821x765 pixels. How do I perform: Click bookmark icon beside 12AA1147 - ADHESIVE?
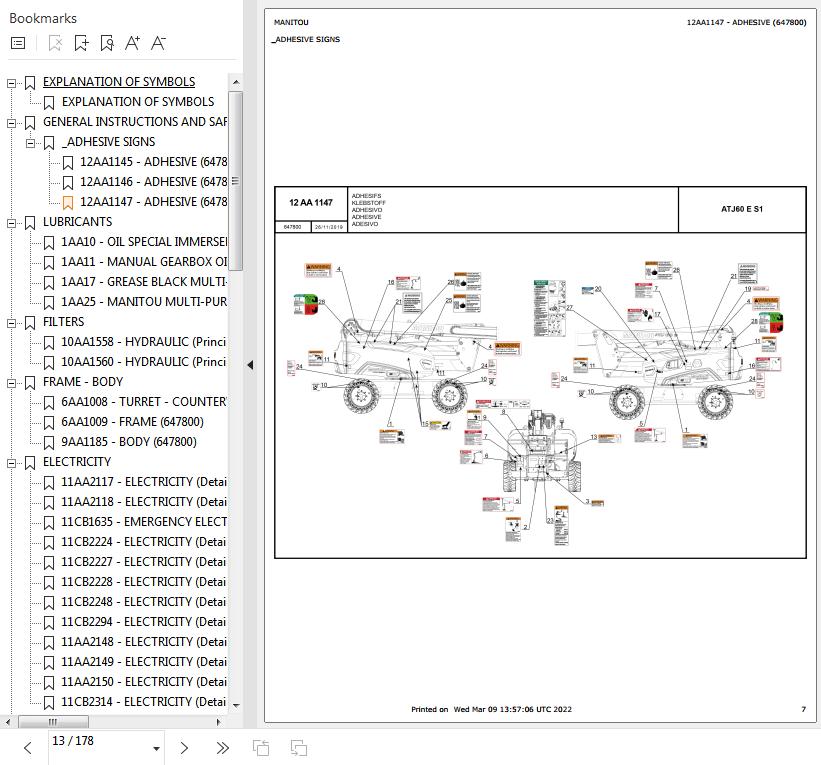tap(68, 203)
